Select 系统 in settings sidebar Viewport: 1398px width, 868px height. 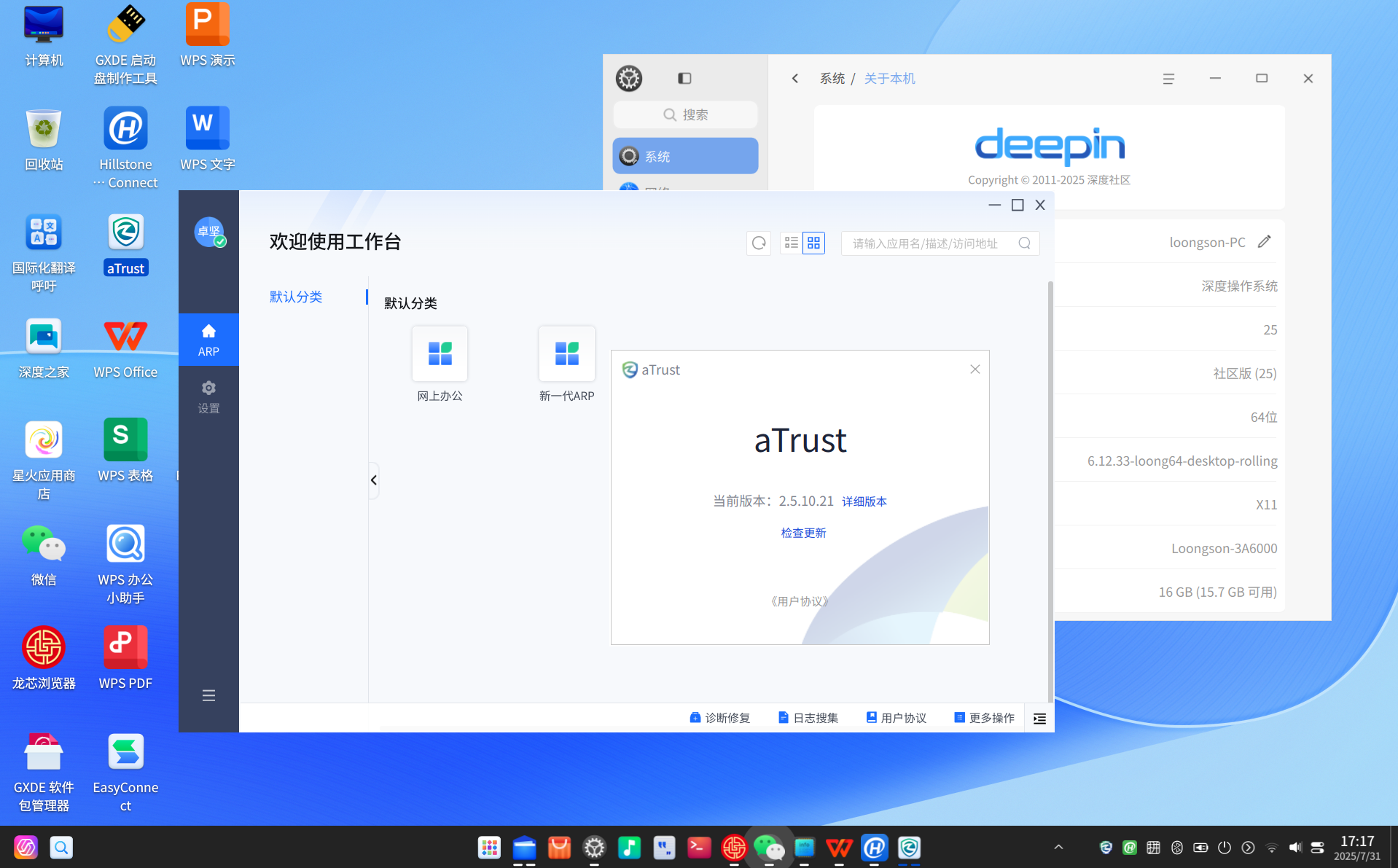(686, 156)
